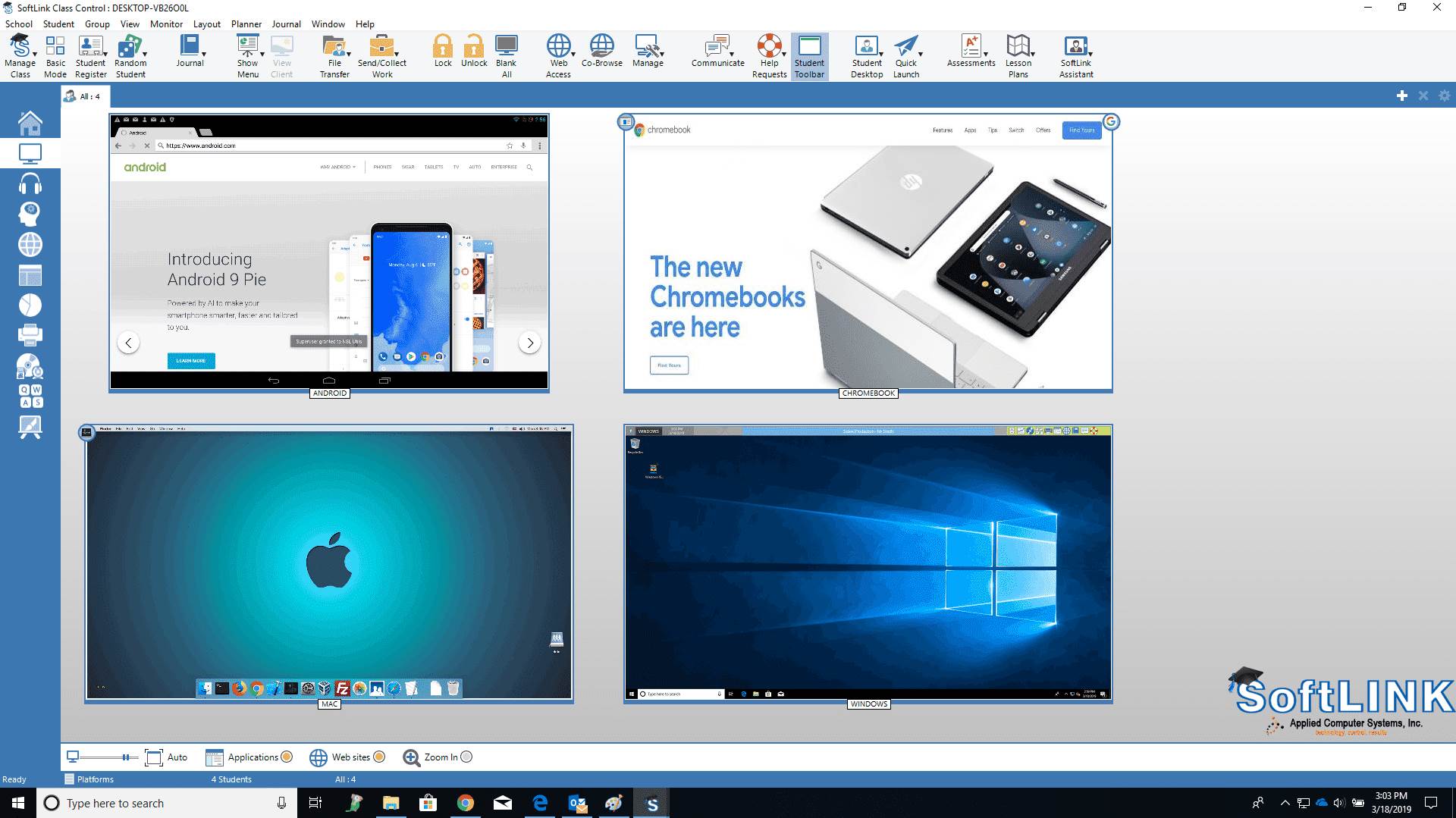The width and height of the screenshot is (1456, 818).
Task: Open the School menu
Action: 19,24
